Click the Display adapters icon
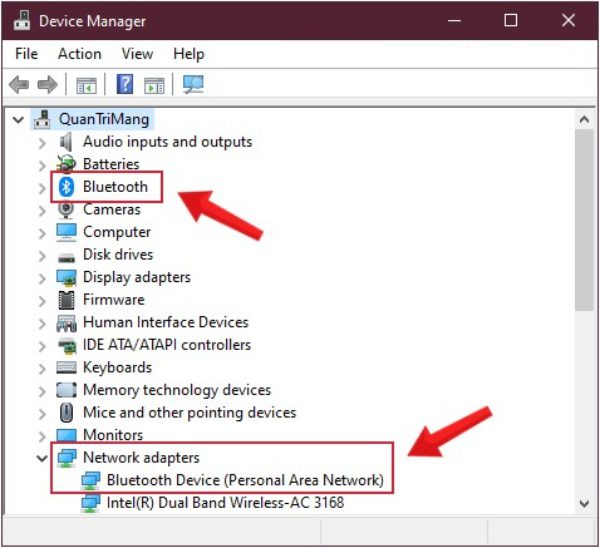The width and height of the screenshot is (600, 548). (66, 277)
